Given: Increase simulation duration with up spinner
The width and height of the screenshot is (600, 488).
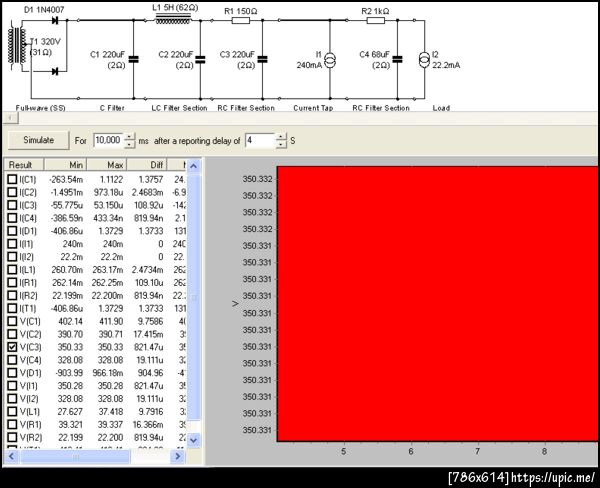Looking at the screenshot, I should 130,137.
